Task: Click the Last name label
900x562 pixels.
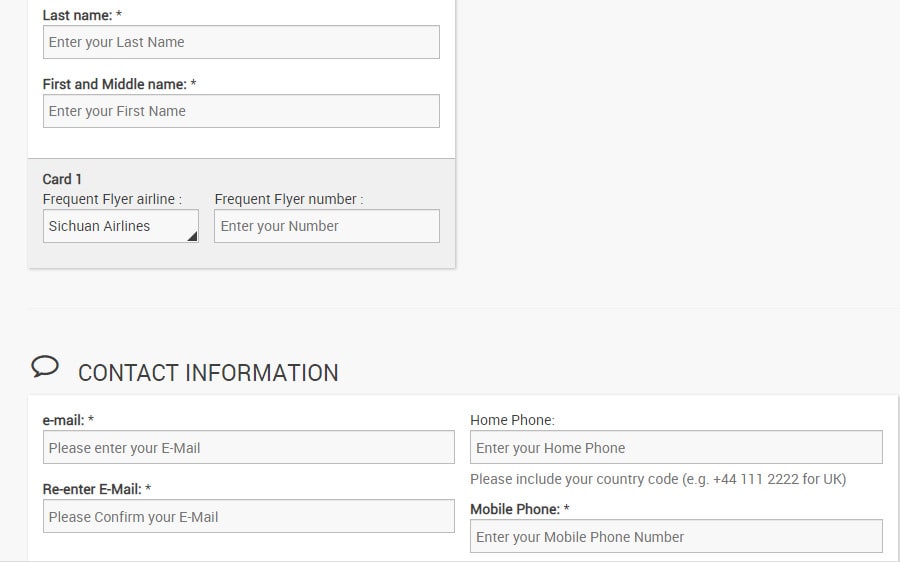Action: tap(82, 15)
